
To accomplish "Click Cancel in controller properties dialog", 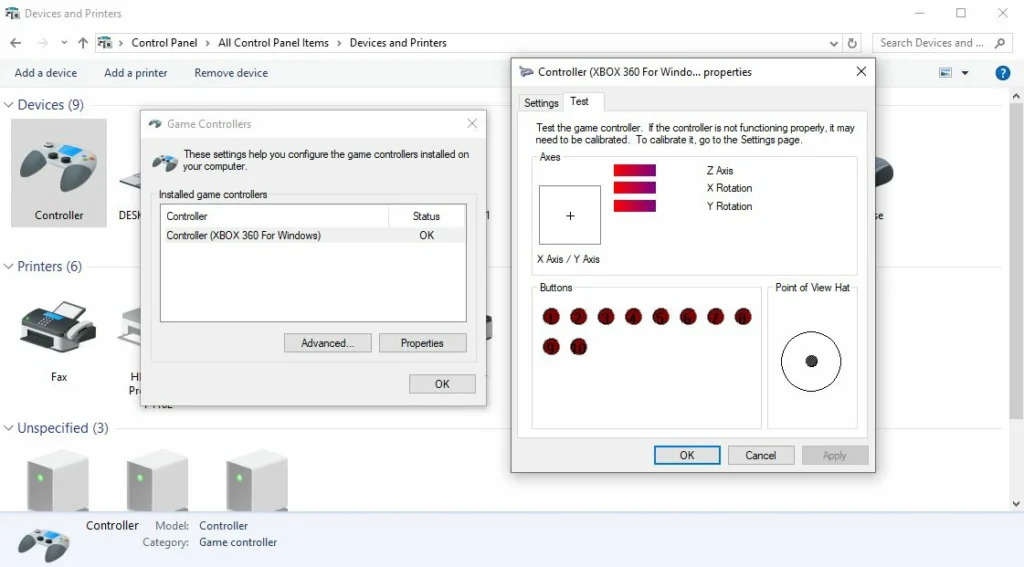I will (761, 455).
